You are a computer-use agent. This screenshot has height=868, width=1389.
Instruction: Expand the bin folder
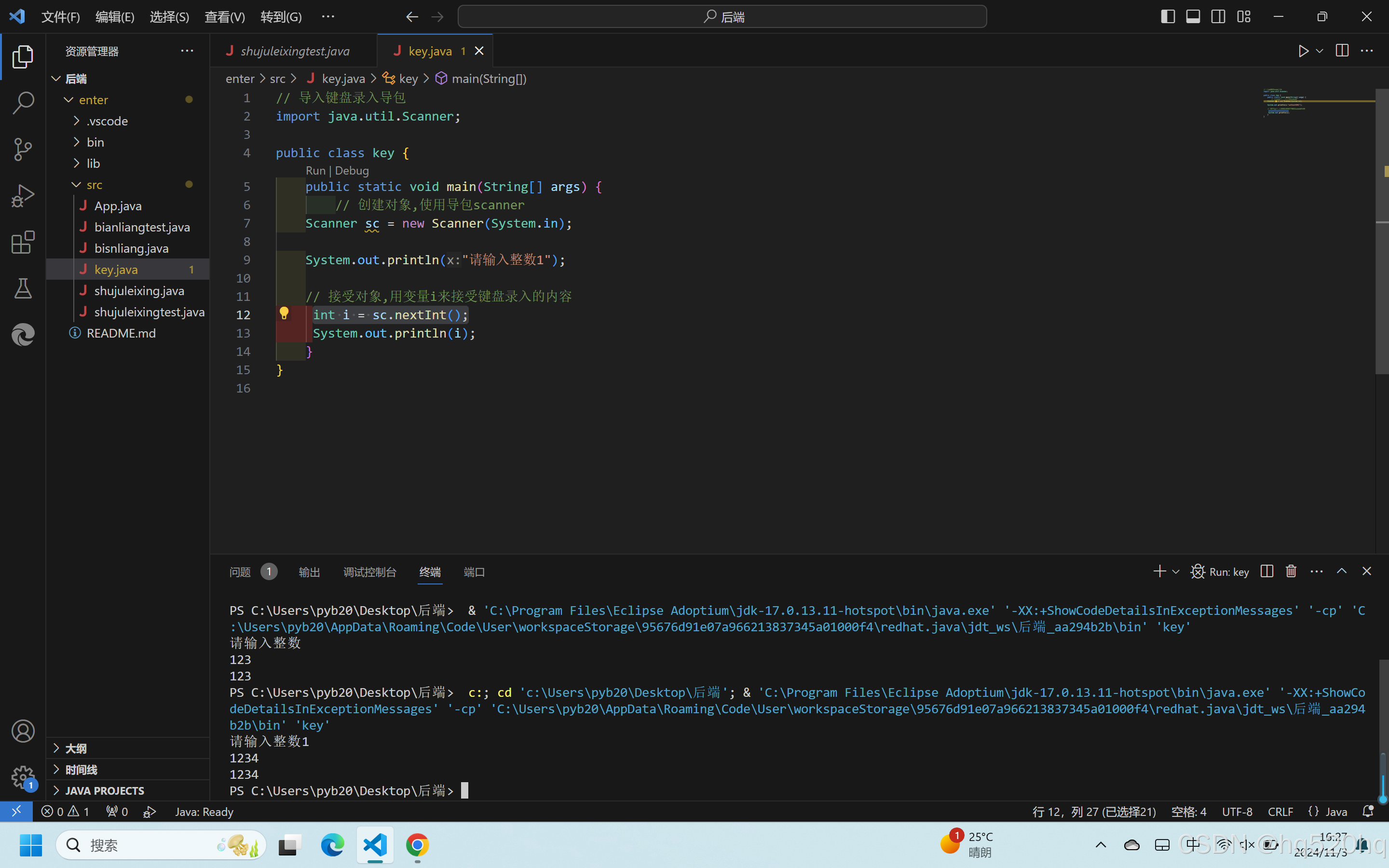coord(95,142)
